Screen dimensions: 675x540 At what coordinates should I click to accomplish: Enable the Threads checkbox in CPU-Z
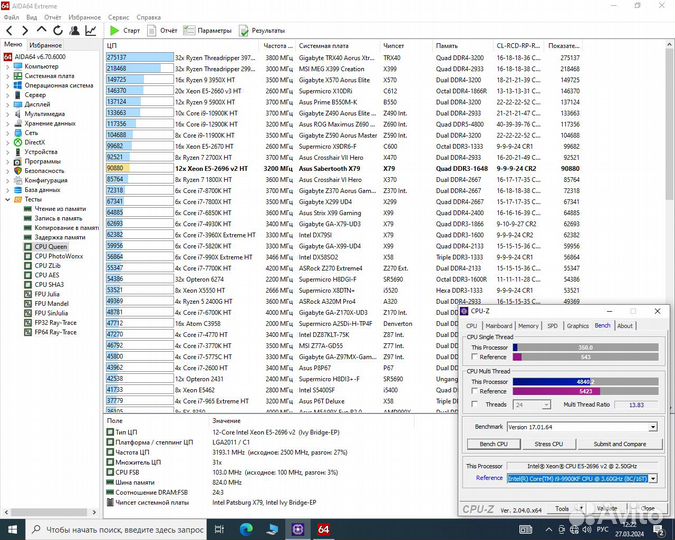click(x=474, y=404)
